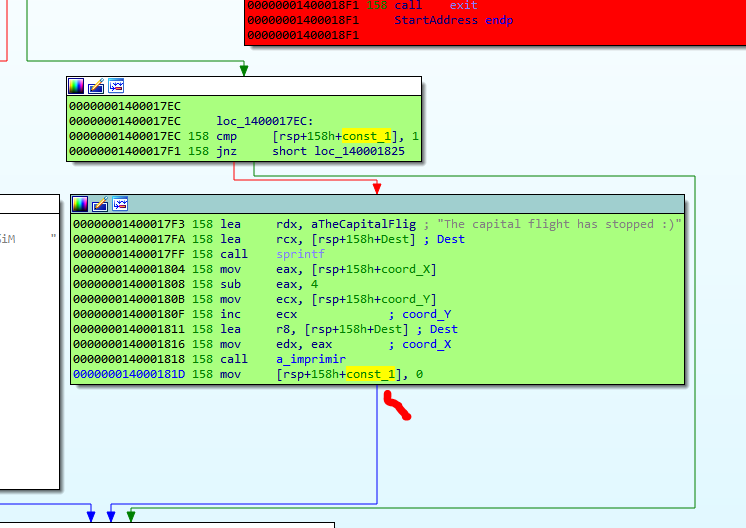Click the group nodes icon on the cmp block
This screenshot has width=746, height=528.
coord(116,86)
